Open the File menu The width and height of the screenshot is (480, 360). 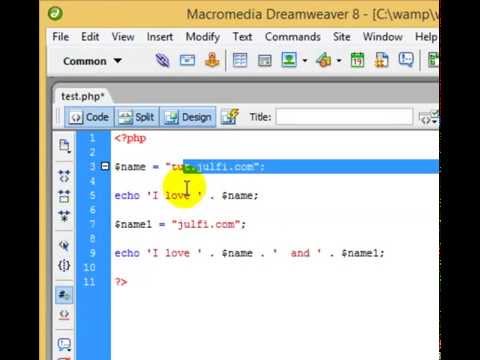(x=61, y=36)
